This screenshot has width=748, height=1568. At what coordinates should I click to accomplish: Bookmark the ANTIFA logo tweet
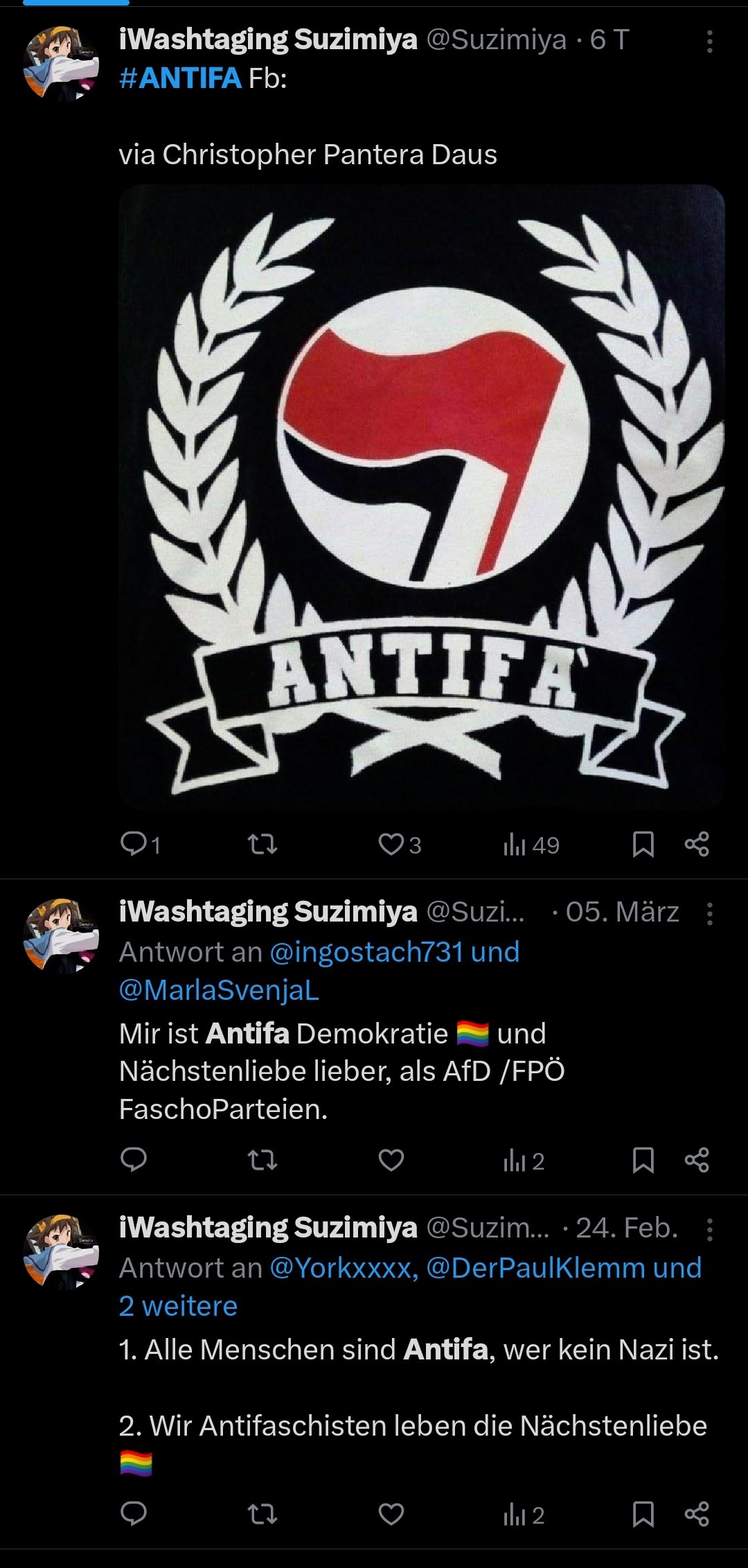(x=643, y=844)
